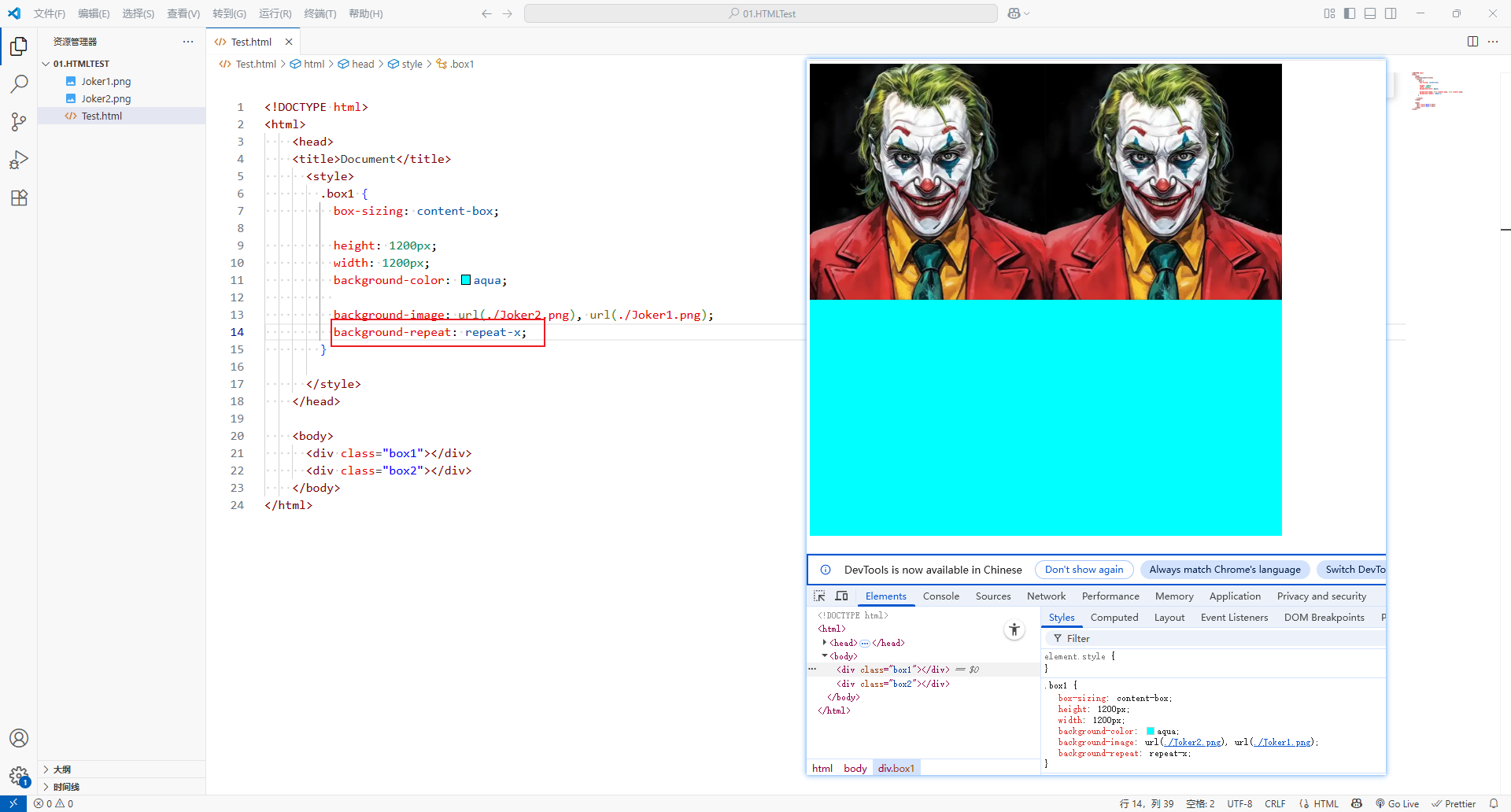Viewport: 1511px width, 812px height.
Task: Expand the 大纲 outline section
Action: point(46,770)
